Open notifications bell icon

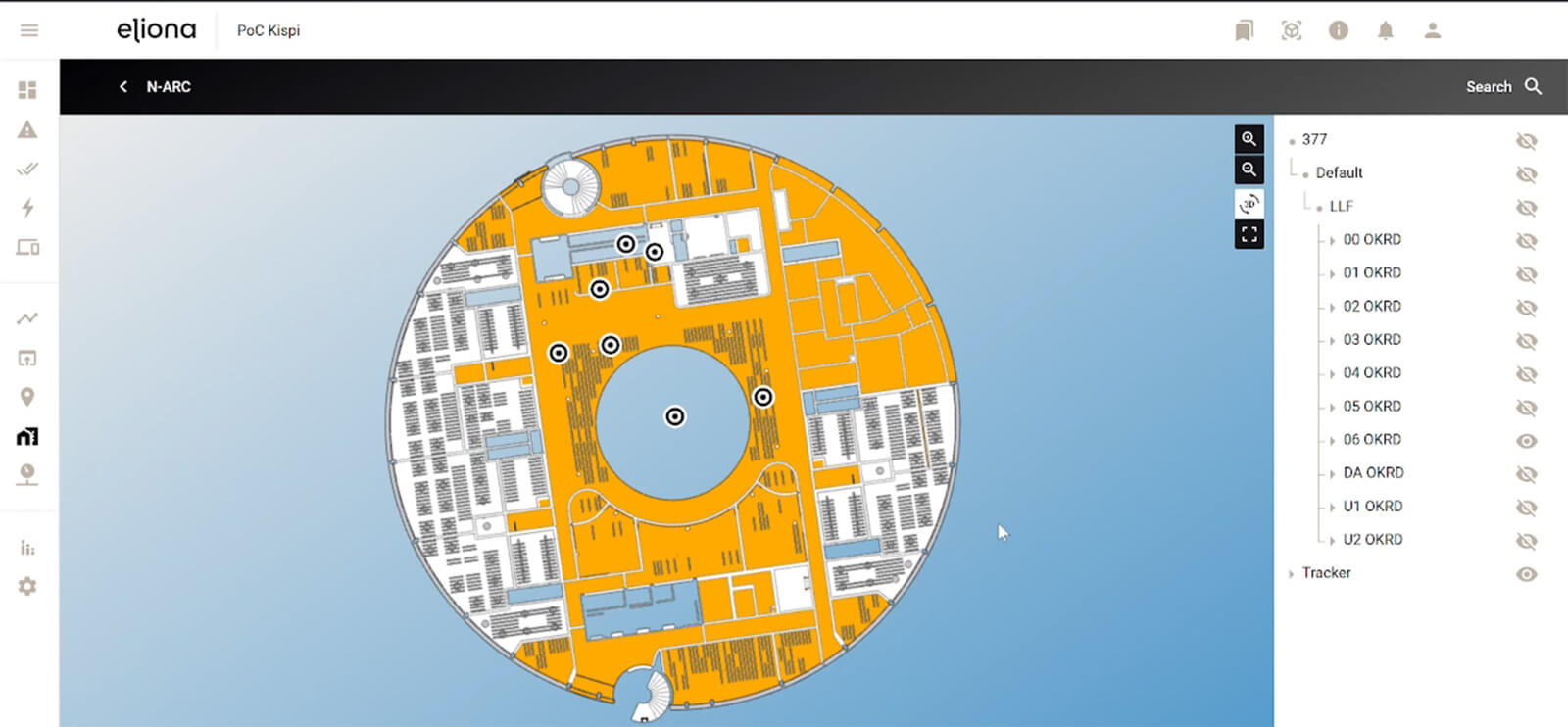(x=1386, y=30)
